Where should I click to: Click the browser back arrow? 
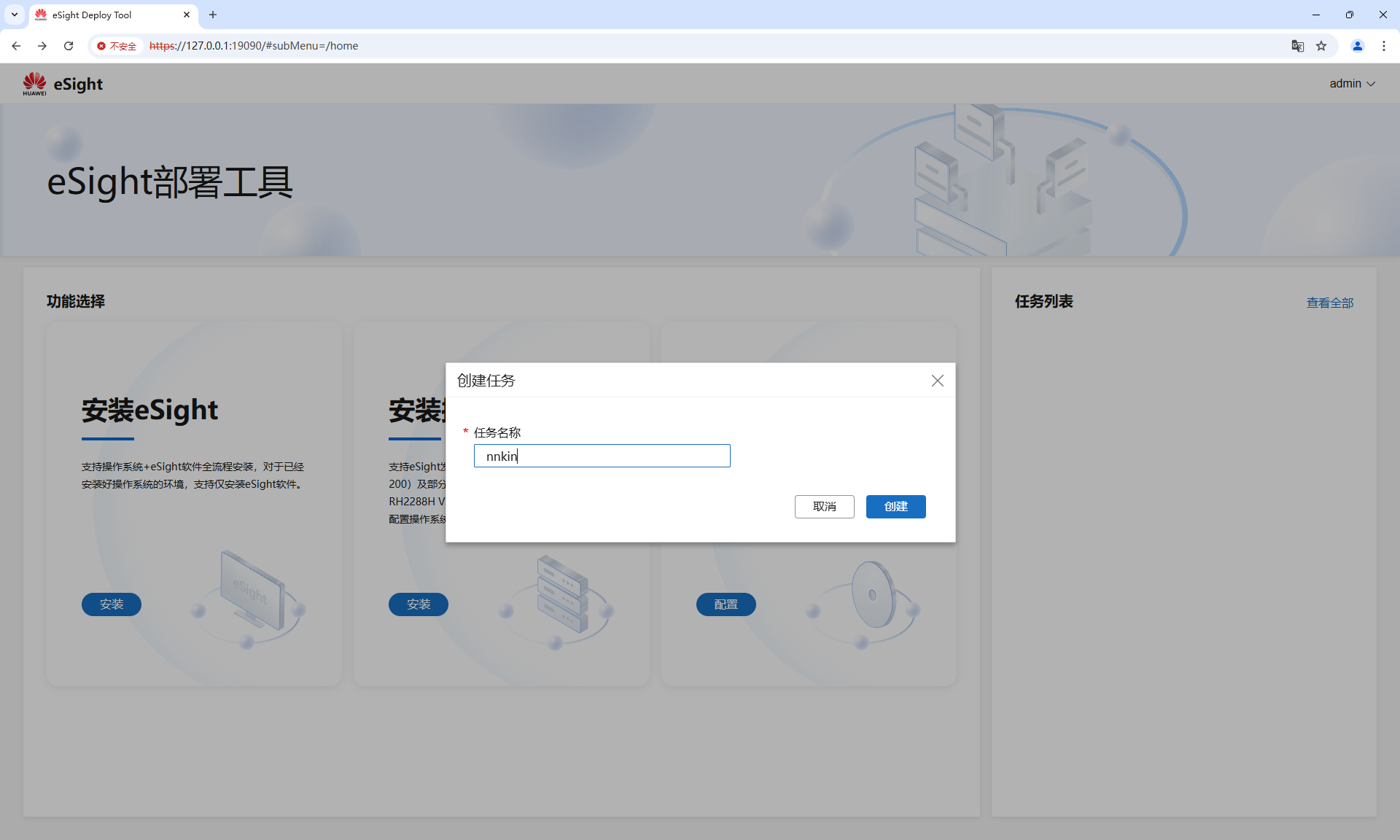coord(16,46)
